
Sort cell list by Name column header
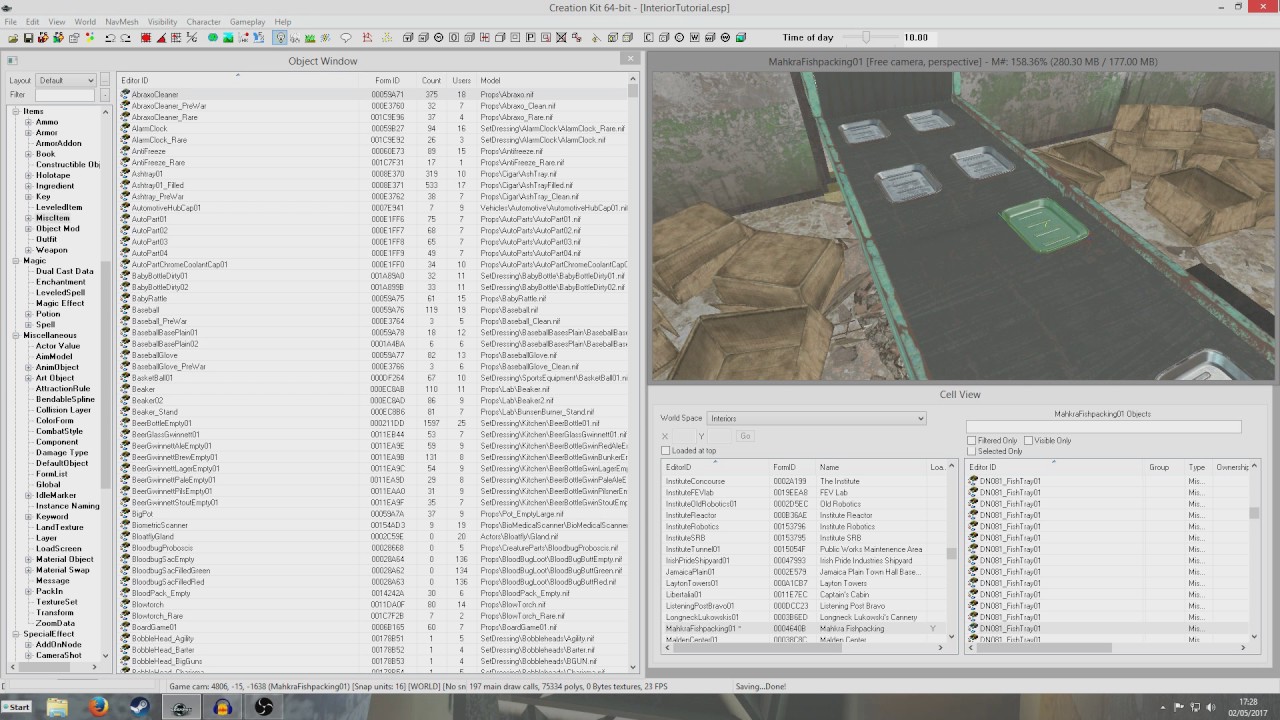[872, 467]
